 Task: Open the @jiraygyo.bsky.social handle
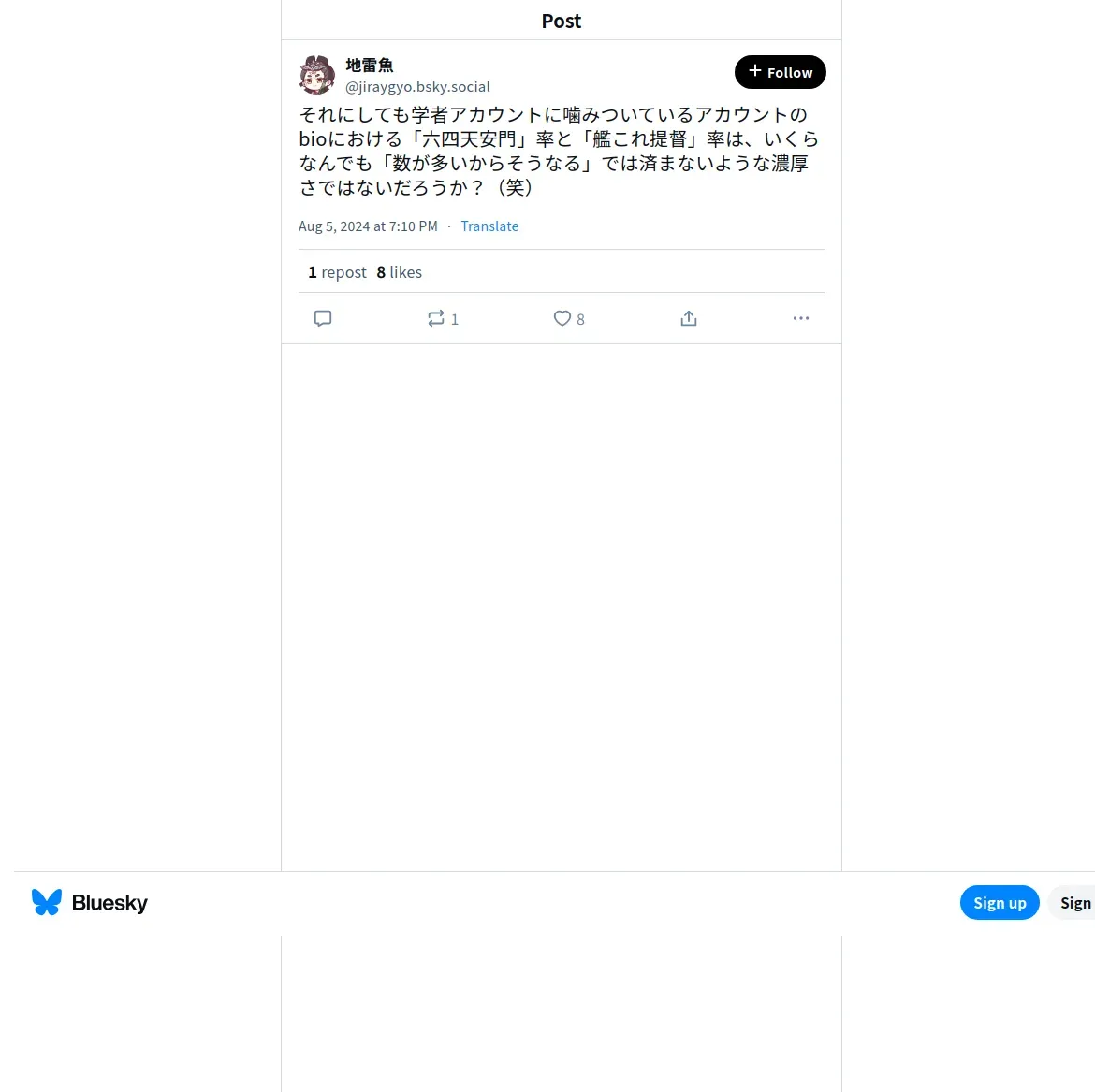coord(417,87)
